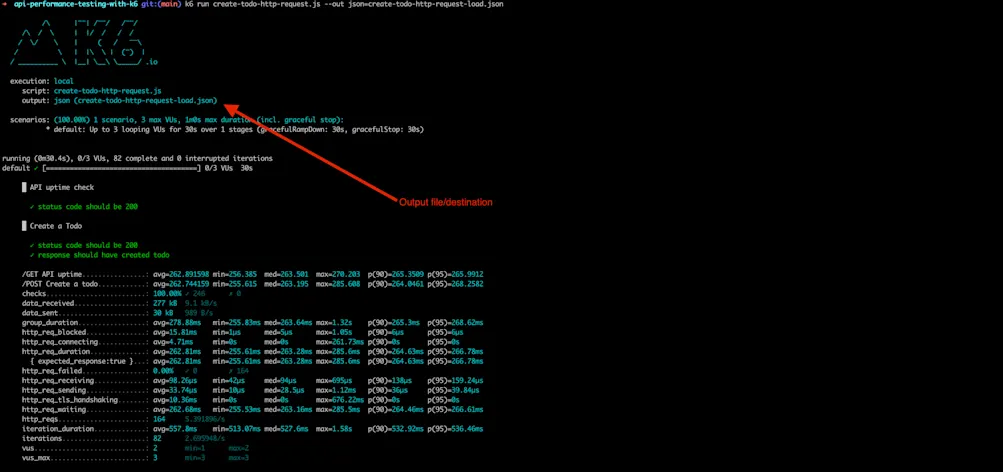The image size is (1003, 472).
Task: Click the 'api-performance-testing-with-k6' directory name
Action: [x=76, y=4]
